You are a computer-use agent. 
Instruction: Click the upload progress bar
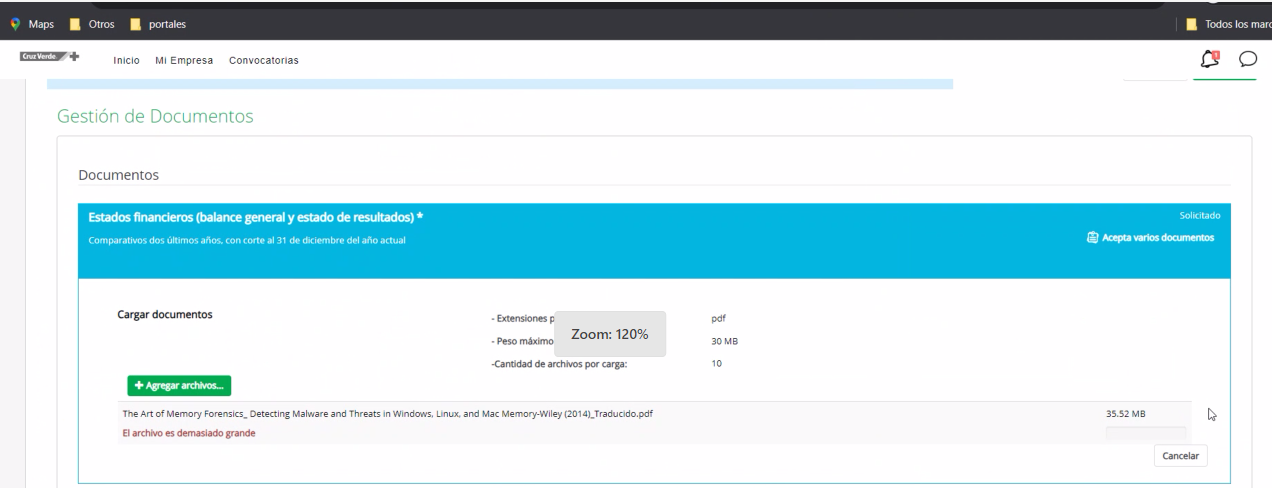(1145, 434)
